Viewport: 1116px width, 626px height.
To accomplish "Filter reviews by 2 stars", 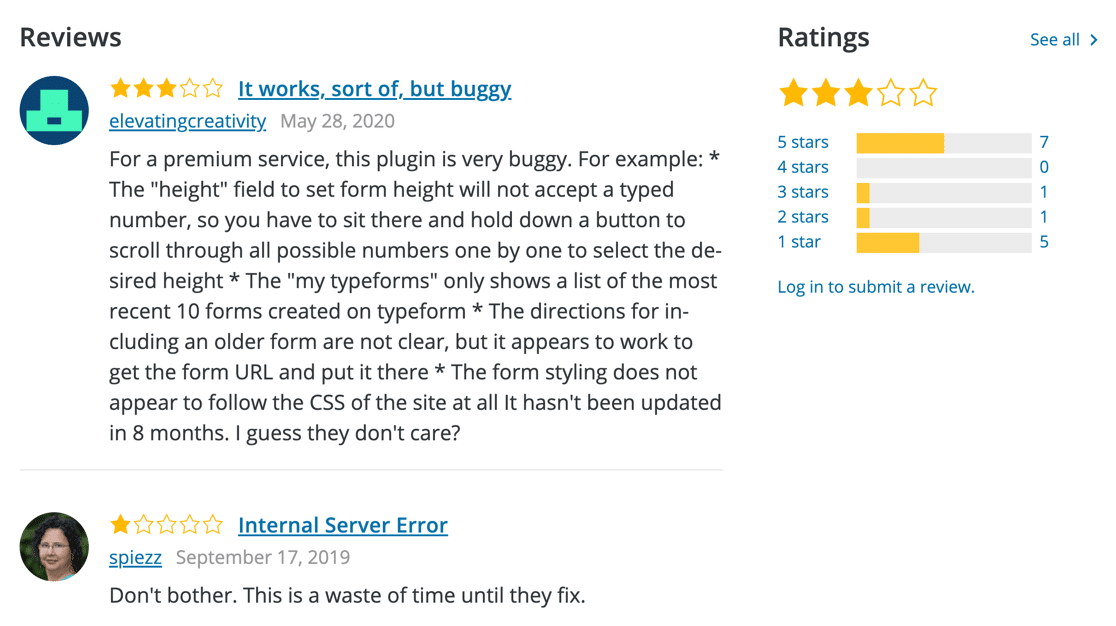I will click(x=803, y=217).
